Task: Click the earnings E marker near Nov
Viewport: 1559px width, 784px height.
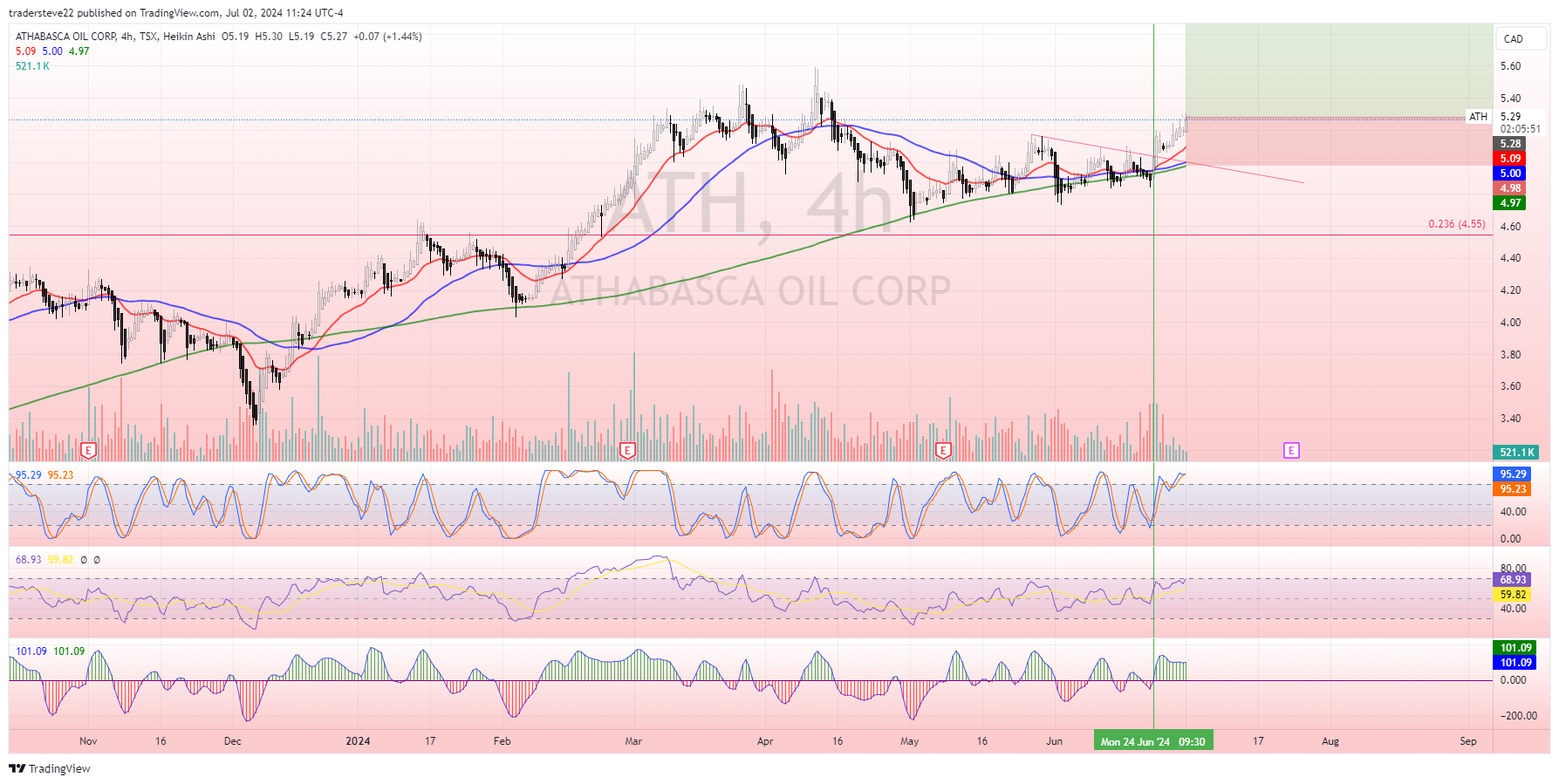Action: point(88,451)
